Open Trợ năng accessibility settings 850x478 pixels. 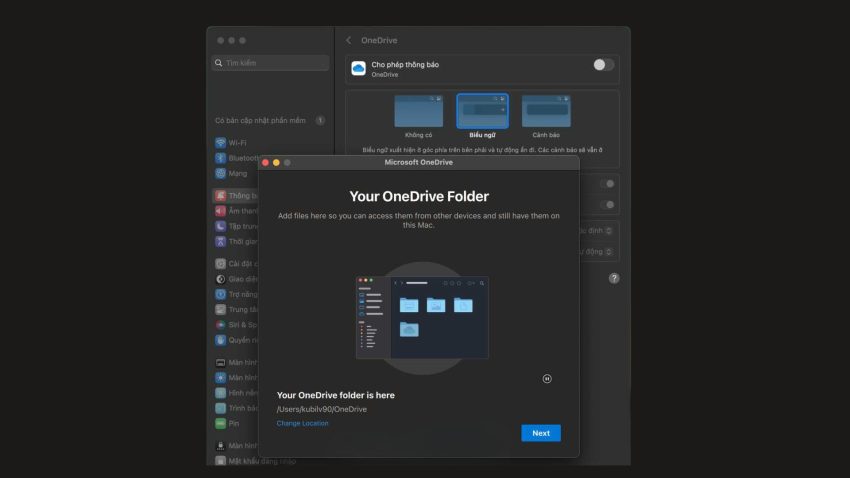click(236, 294)
